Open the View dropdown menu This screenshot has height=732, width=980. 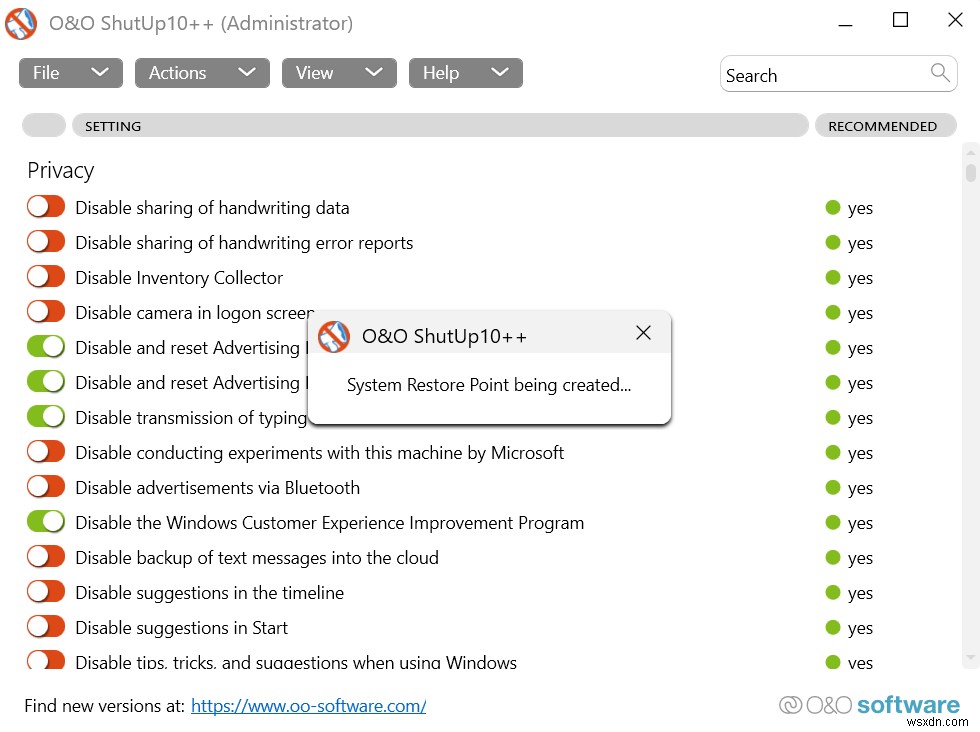[x=339, y=73]
